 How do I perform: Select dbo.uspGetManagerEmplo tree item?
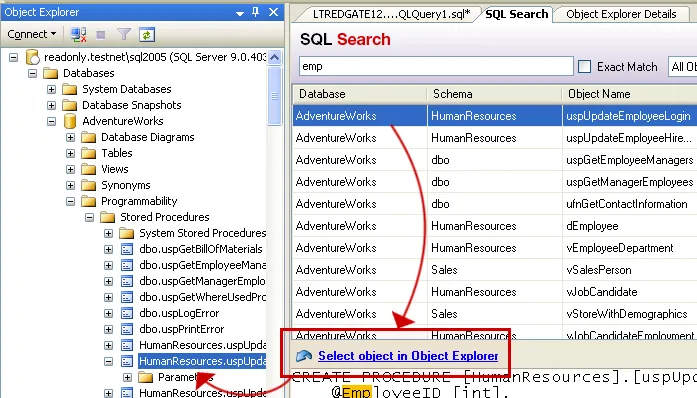(202, 281)
